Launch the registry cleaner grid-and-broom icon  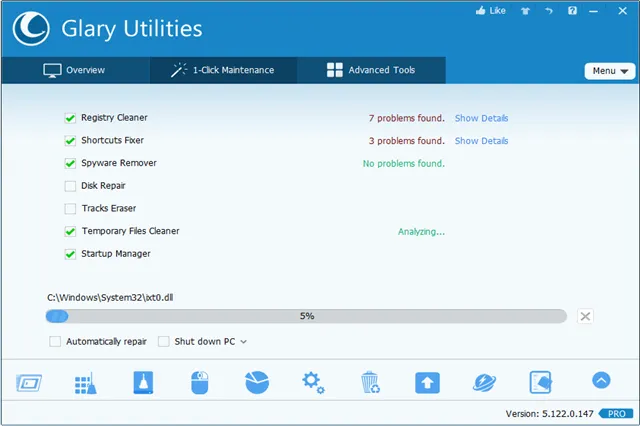click(x=86, y=383)
